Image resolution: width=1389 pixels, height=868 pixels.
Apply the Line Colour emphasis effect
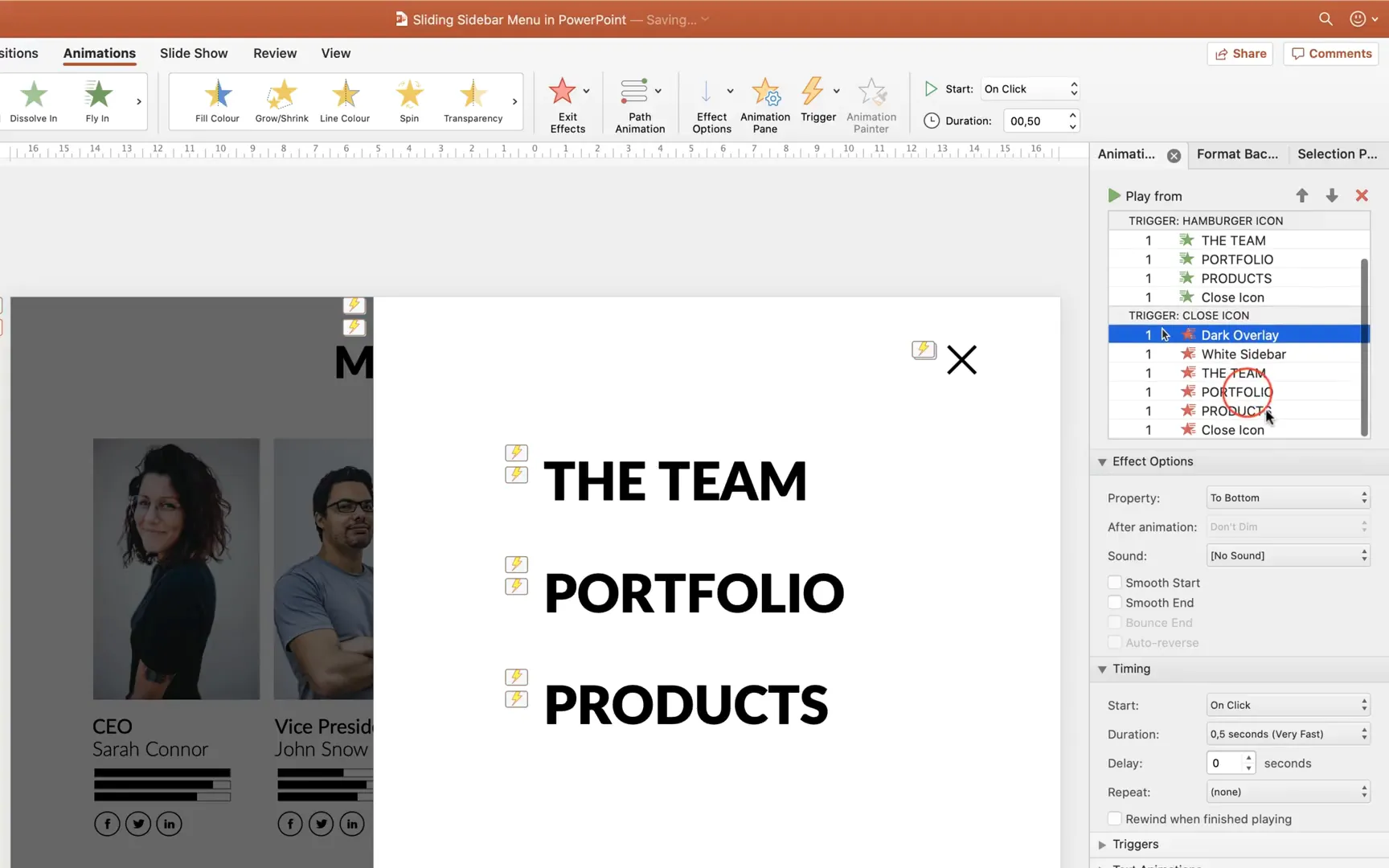[345, 101]
